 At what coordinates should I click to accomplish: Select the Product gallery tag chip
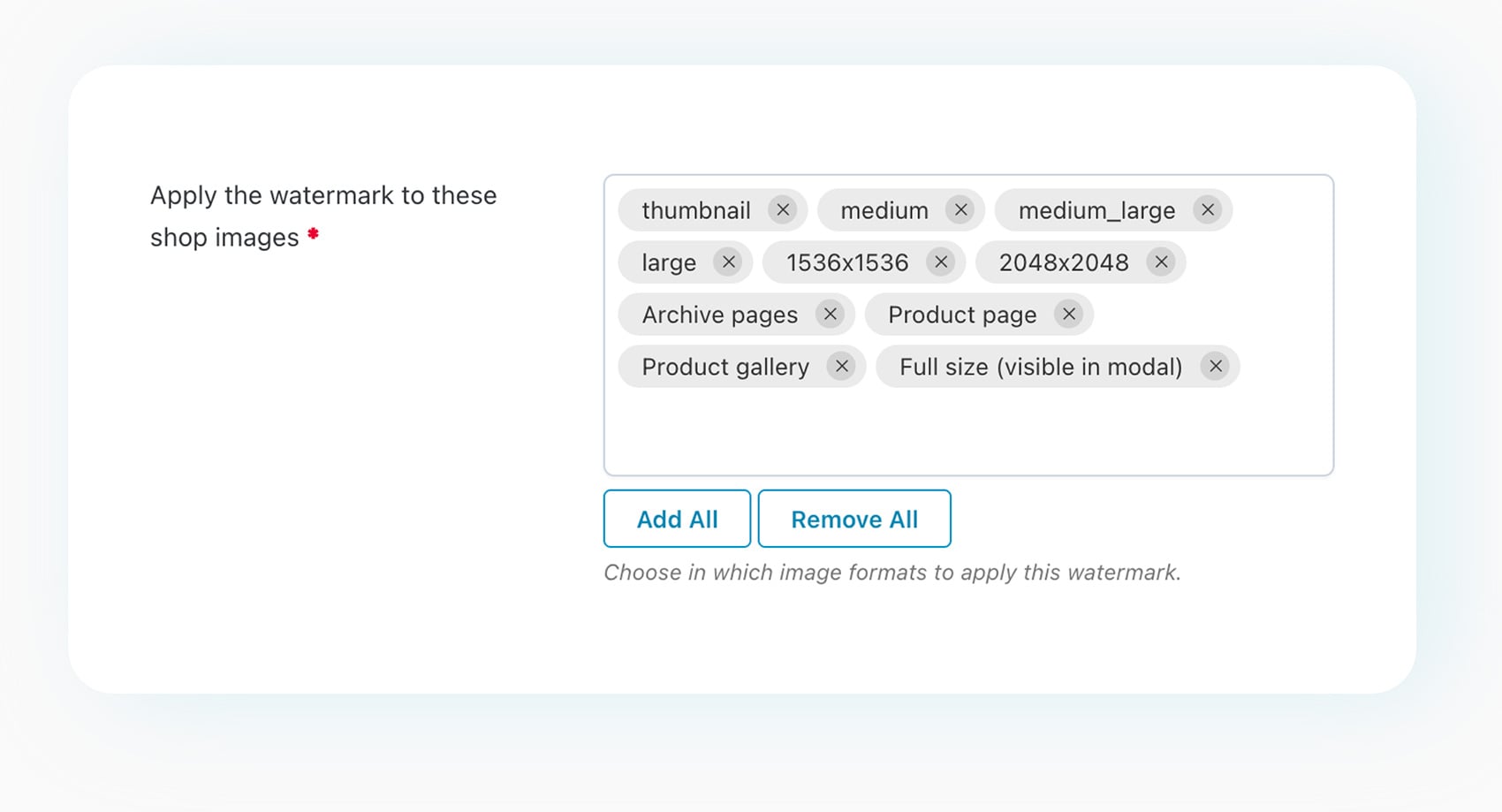tap(724, 366)
